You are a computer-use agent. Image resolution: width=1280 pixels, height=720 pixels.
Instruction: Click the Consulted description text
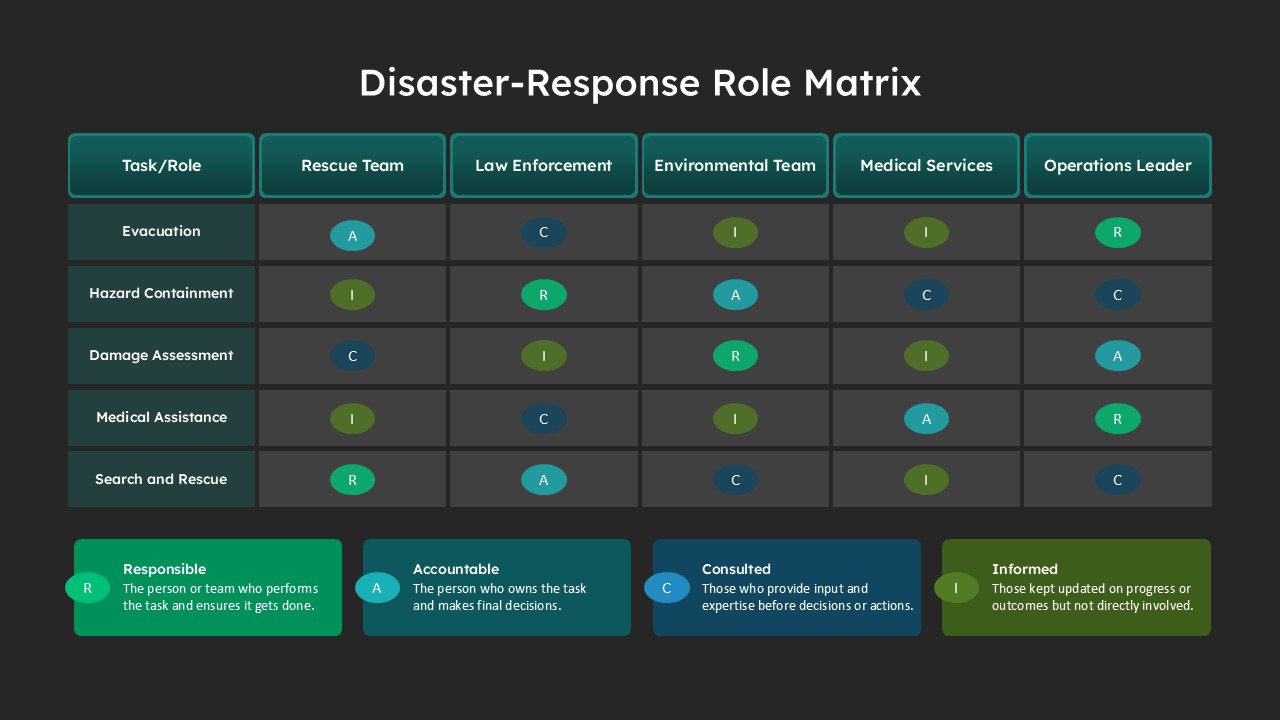click(808, 597)
